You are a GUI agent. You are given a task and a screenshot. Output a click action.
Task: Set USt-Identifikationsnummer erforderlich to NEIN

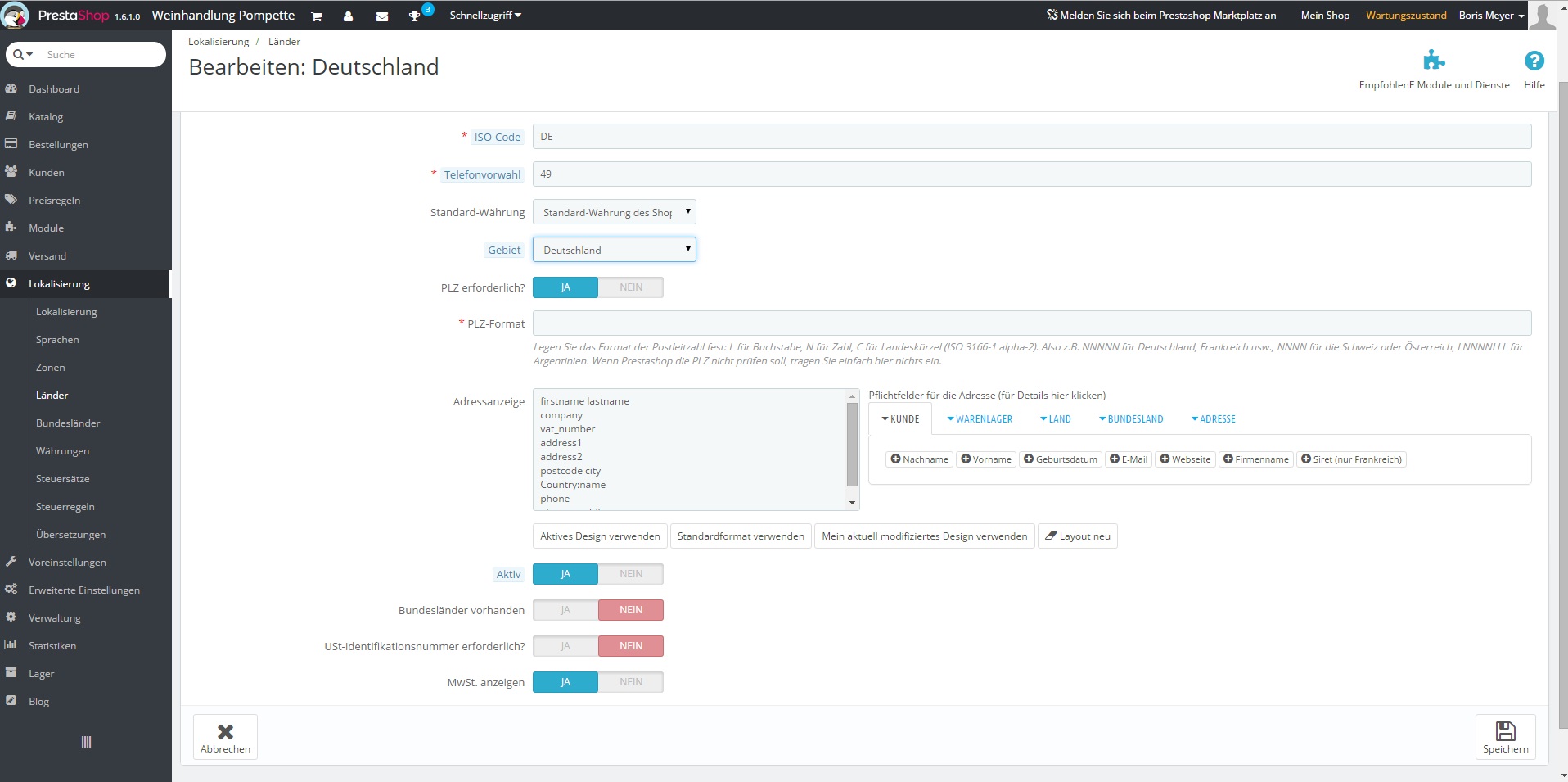point(631,646)
